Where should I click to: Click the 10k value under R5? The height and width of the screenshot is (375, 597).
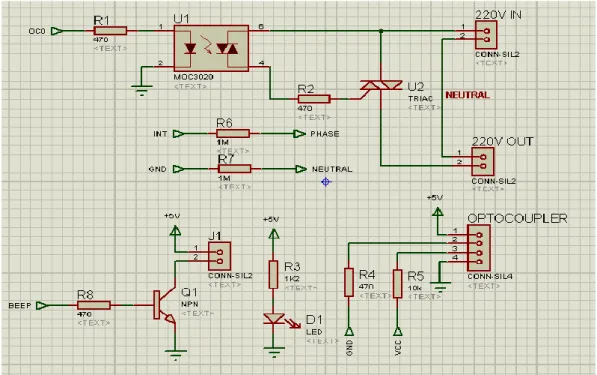415,288
